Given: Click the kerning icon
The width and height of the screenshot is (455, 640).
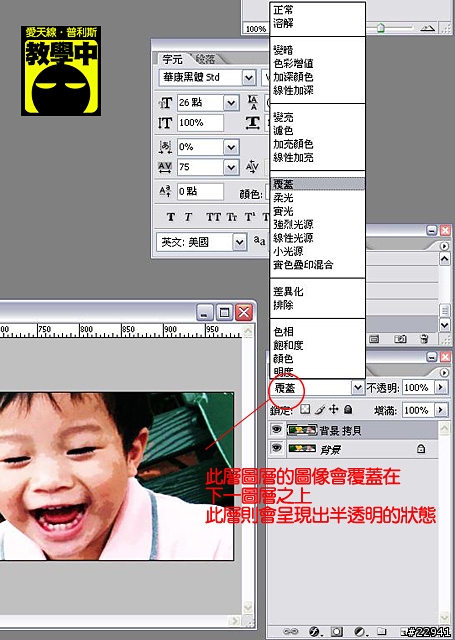Looking at the screenshot, I should [252, 167].
